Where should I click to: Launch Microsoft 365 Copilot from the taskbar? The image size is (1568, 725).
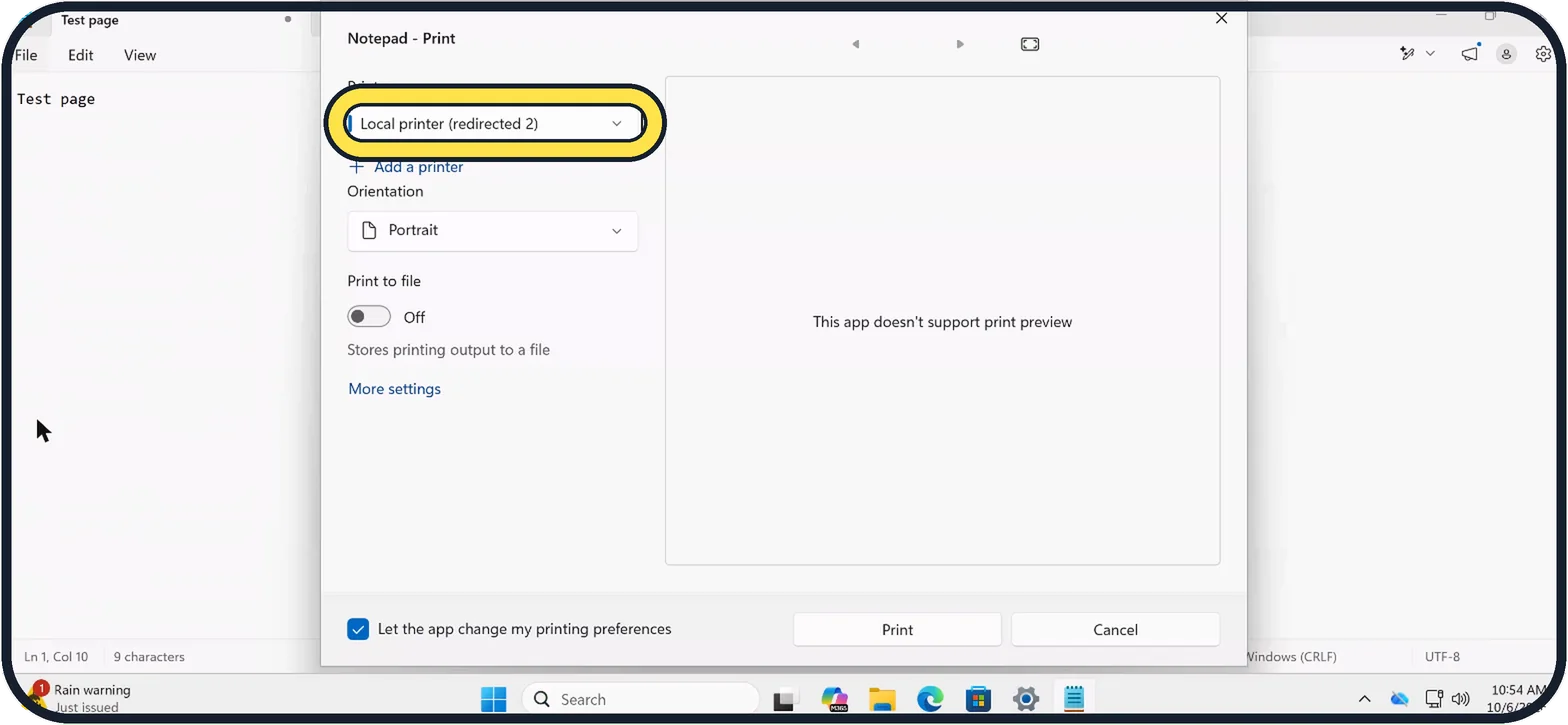834,699
